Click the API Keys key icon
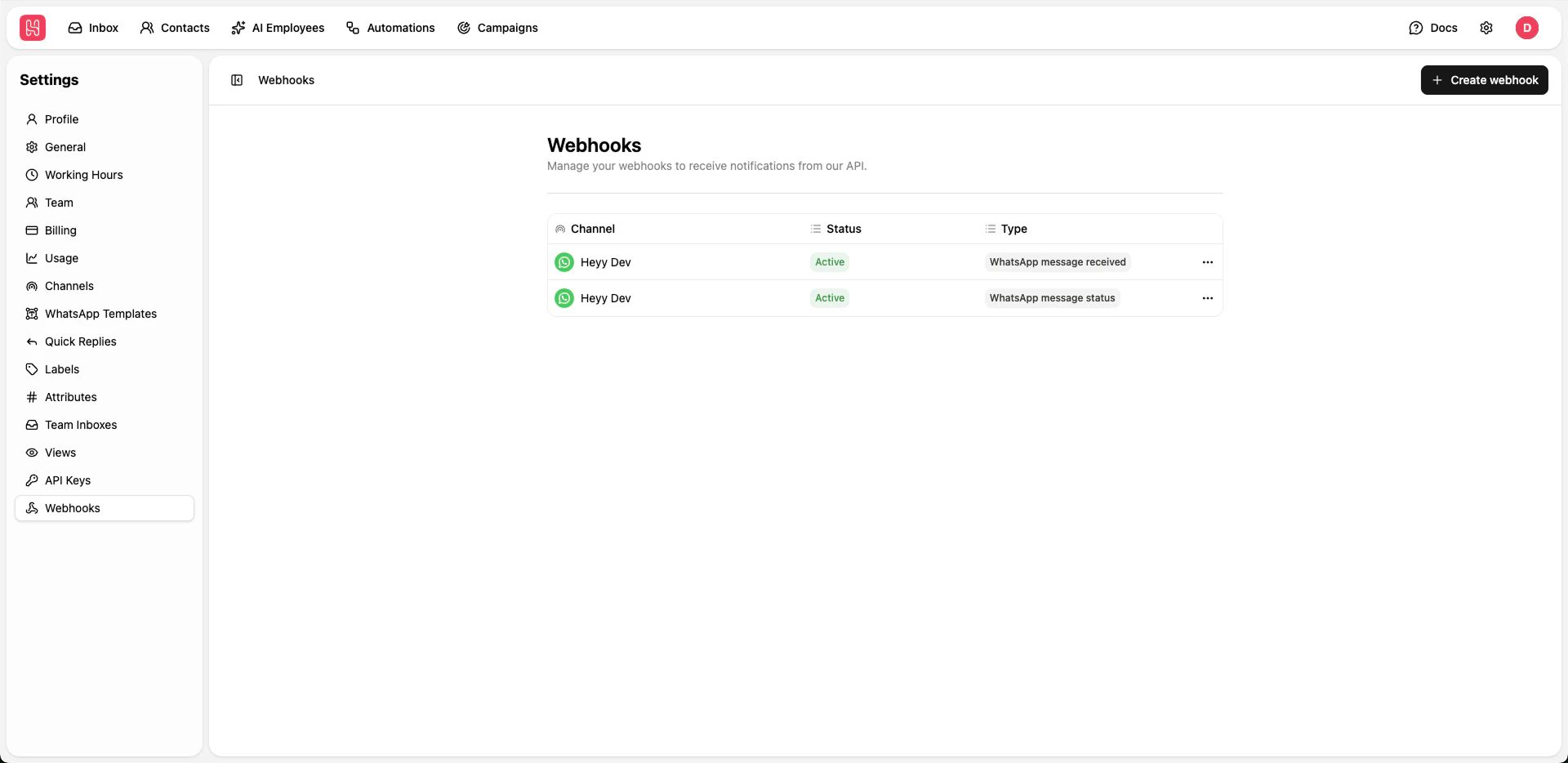 (x=32, y=480)
